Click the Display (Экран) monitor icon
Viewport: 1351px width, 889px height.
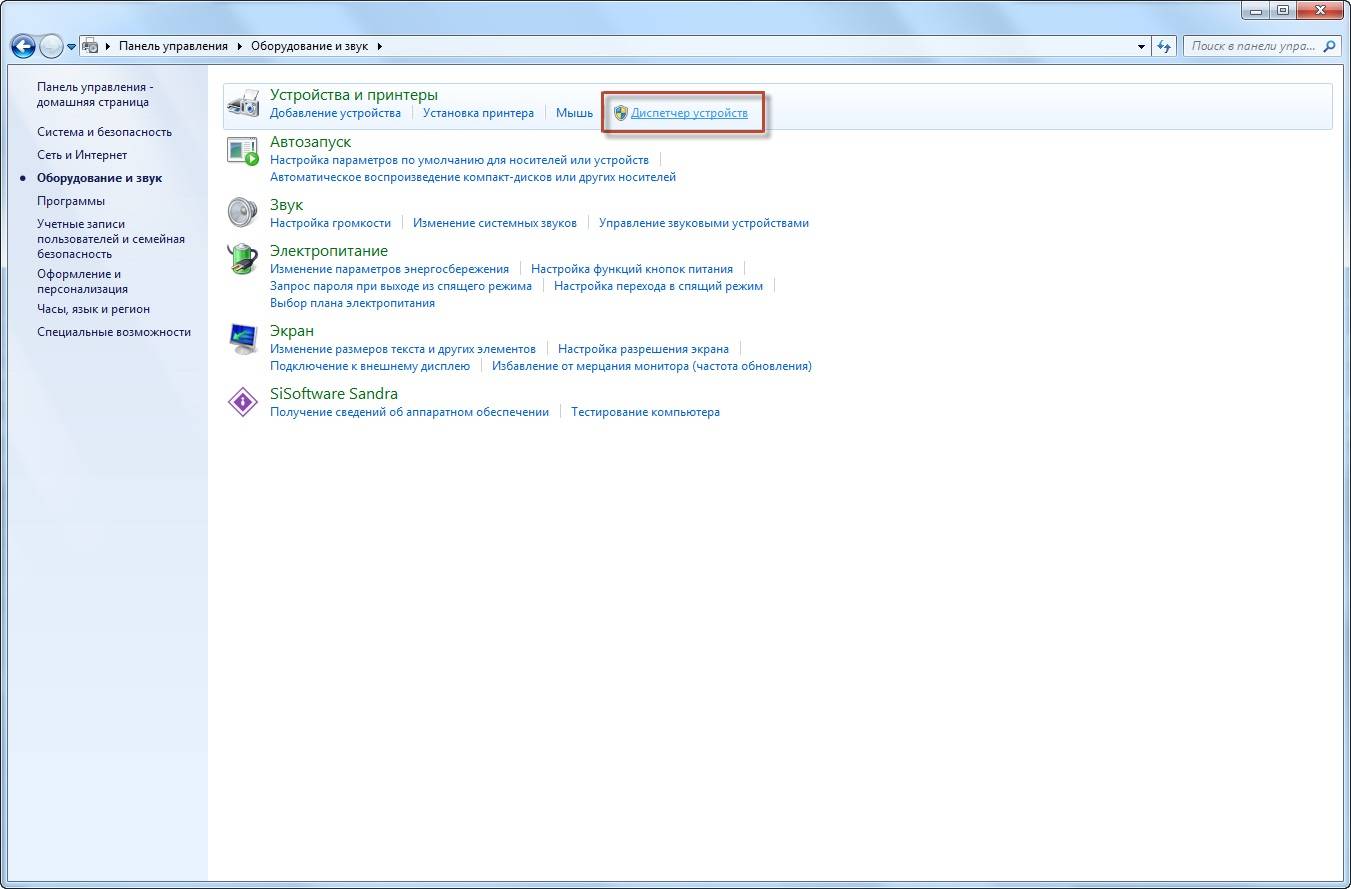(243, 339)
